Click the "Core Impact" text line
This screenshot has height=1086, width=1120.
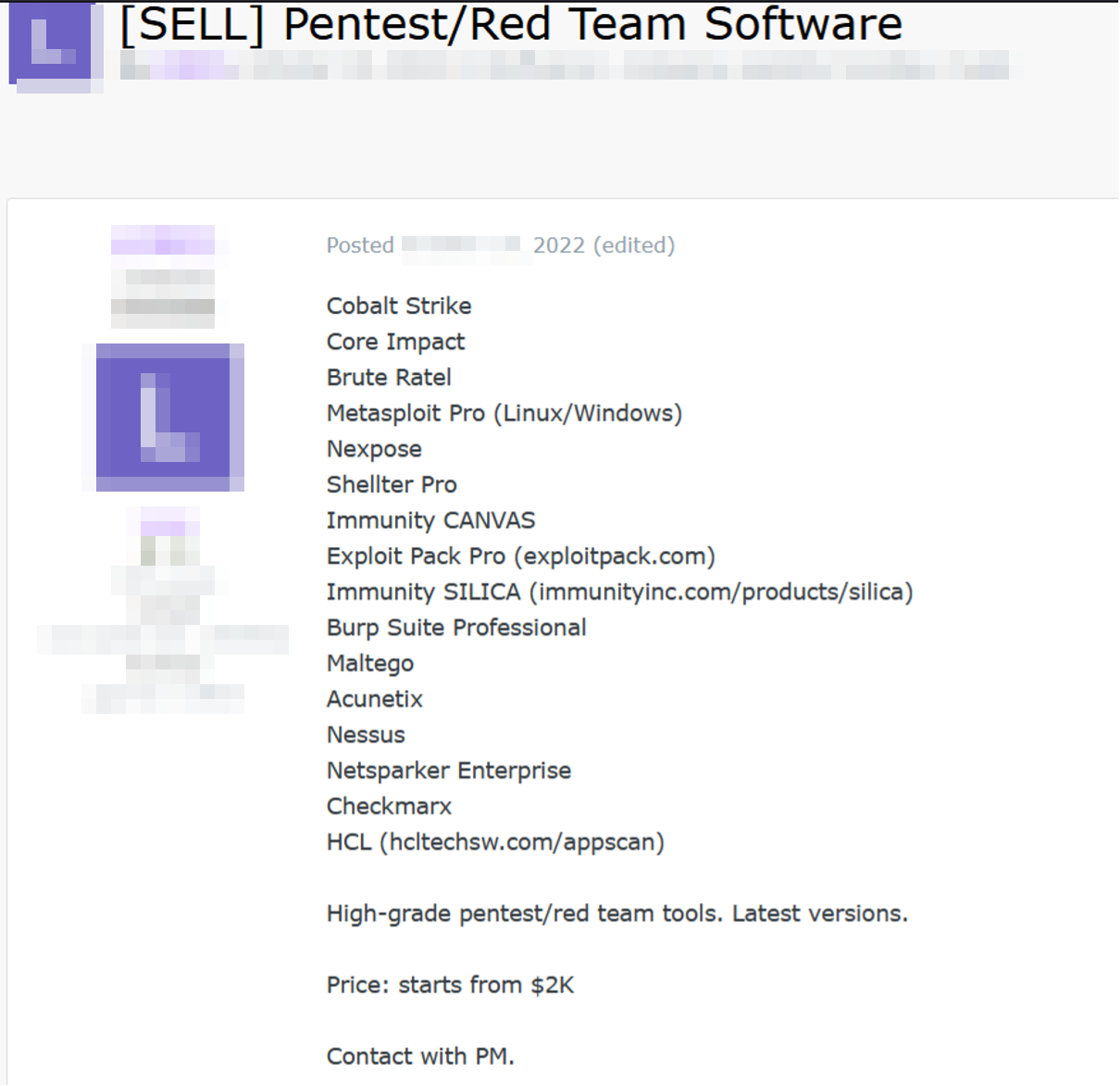pyautogui.click(x=395, y=342)
